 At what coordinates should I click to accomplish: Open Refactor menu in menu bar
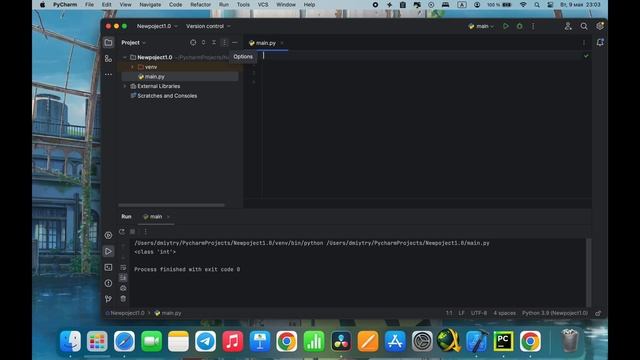pyautogui.click(x=200, y=4)
